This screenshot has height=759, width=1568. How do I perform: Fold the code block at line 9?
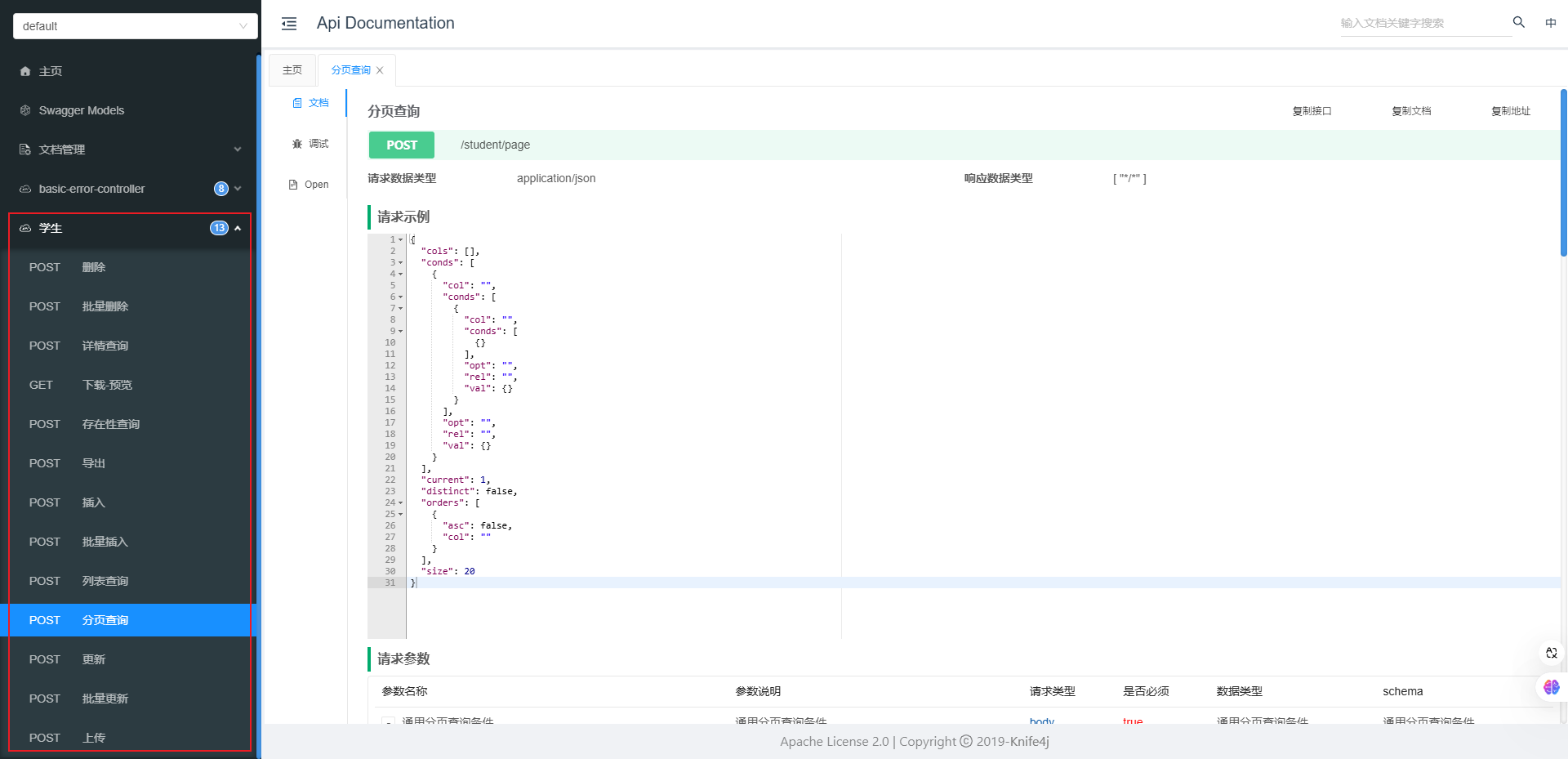coord(401,332)
